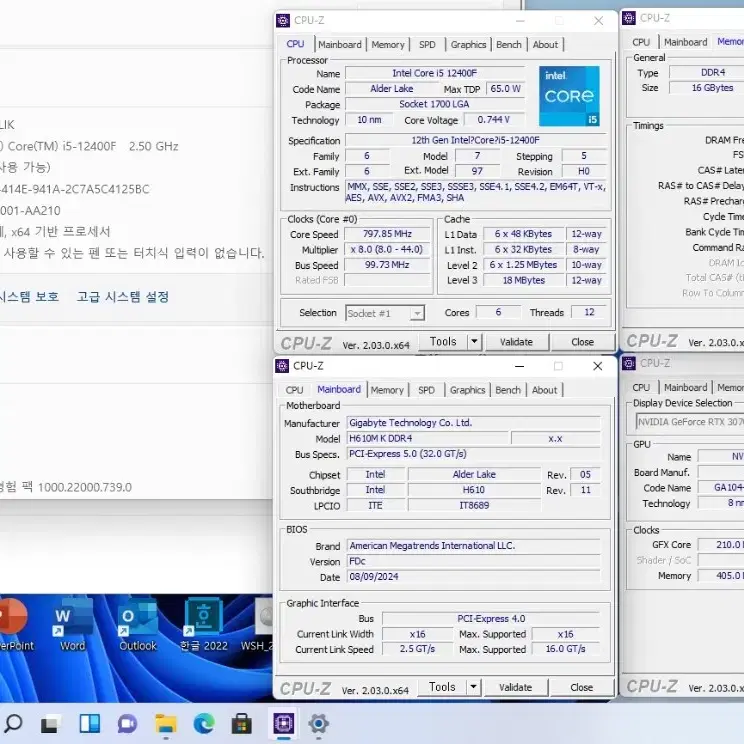Select Memory tab in the Mainboard CPU-Z window

387,390
